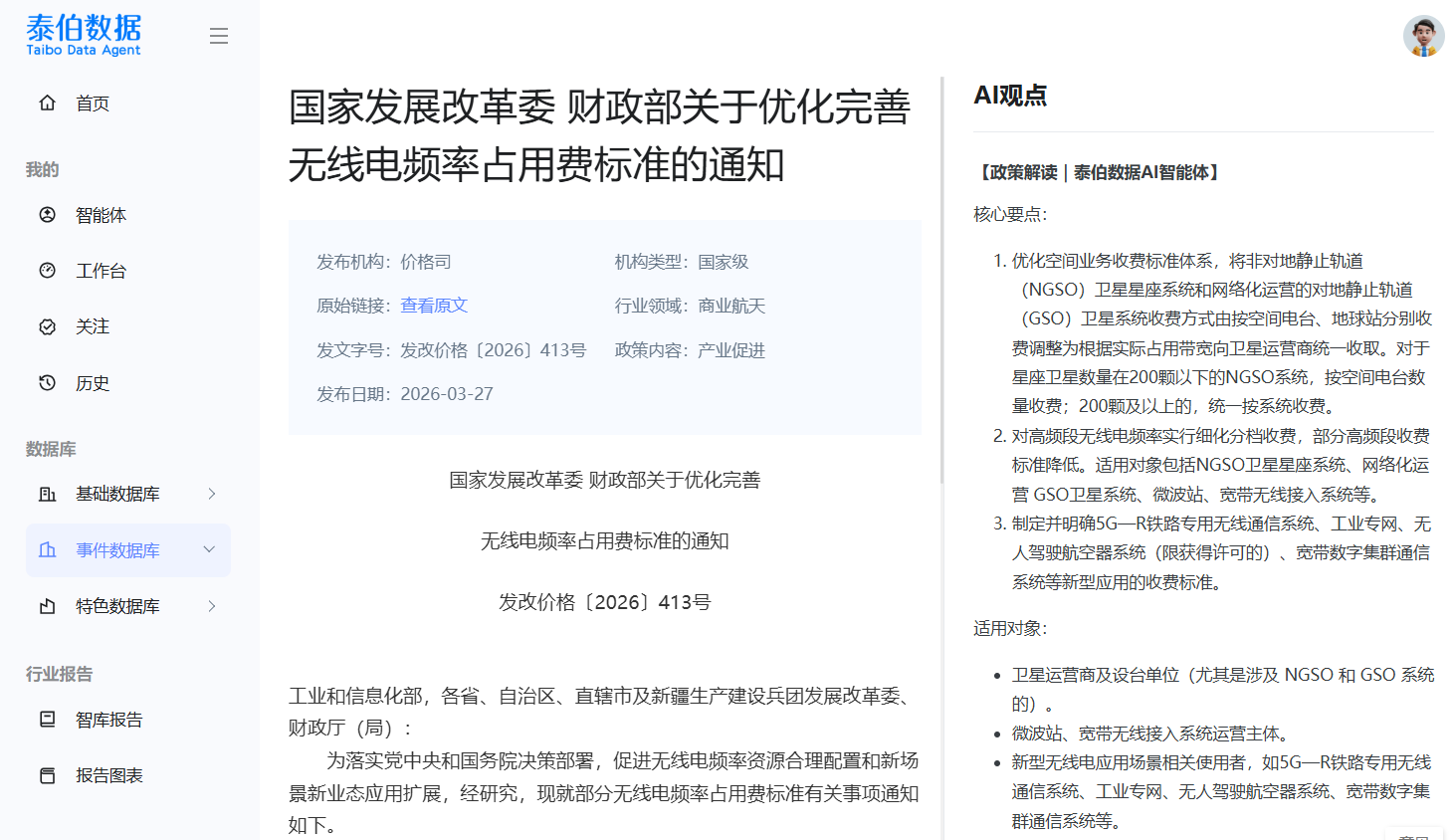The width and height of the screenshot is (1454, 840).
Task: Select the 事件数据库 menu item
Action: click(117, 550)
